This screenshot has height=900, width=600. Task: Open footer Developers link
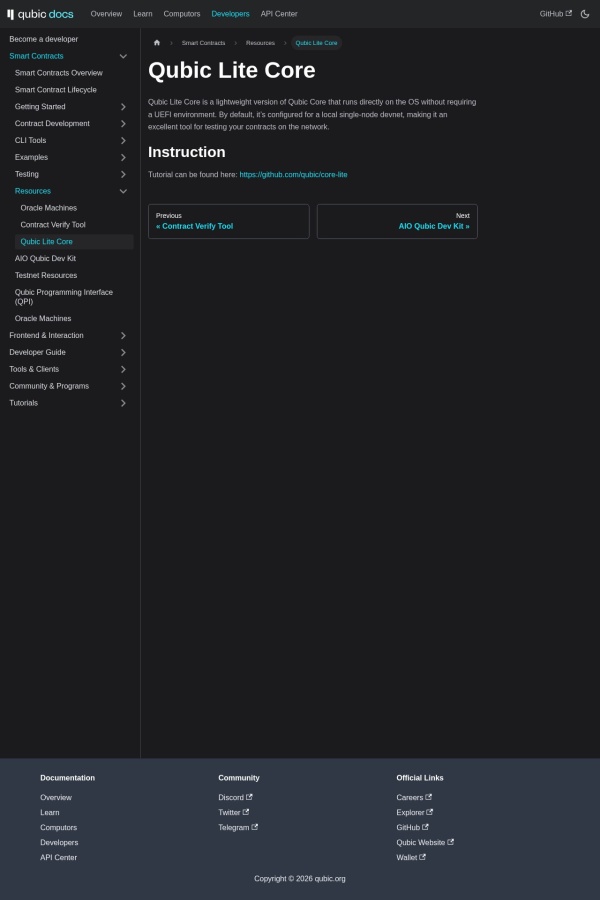(59, 843)
